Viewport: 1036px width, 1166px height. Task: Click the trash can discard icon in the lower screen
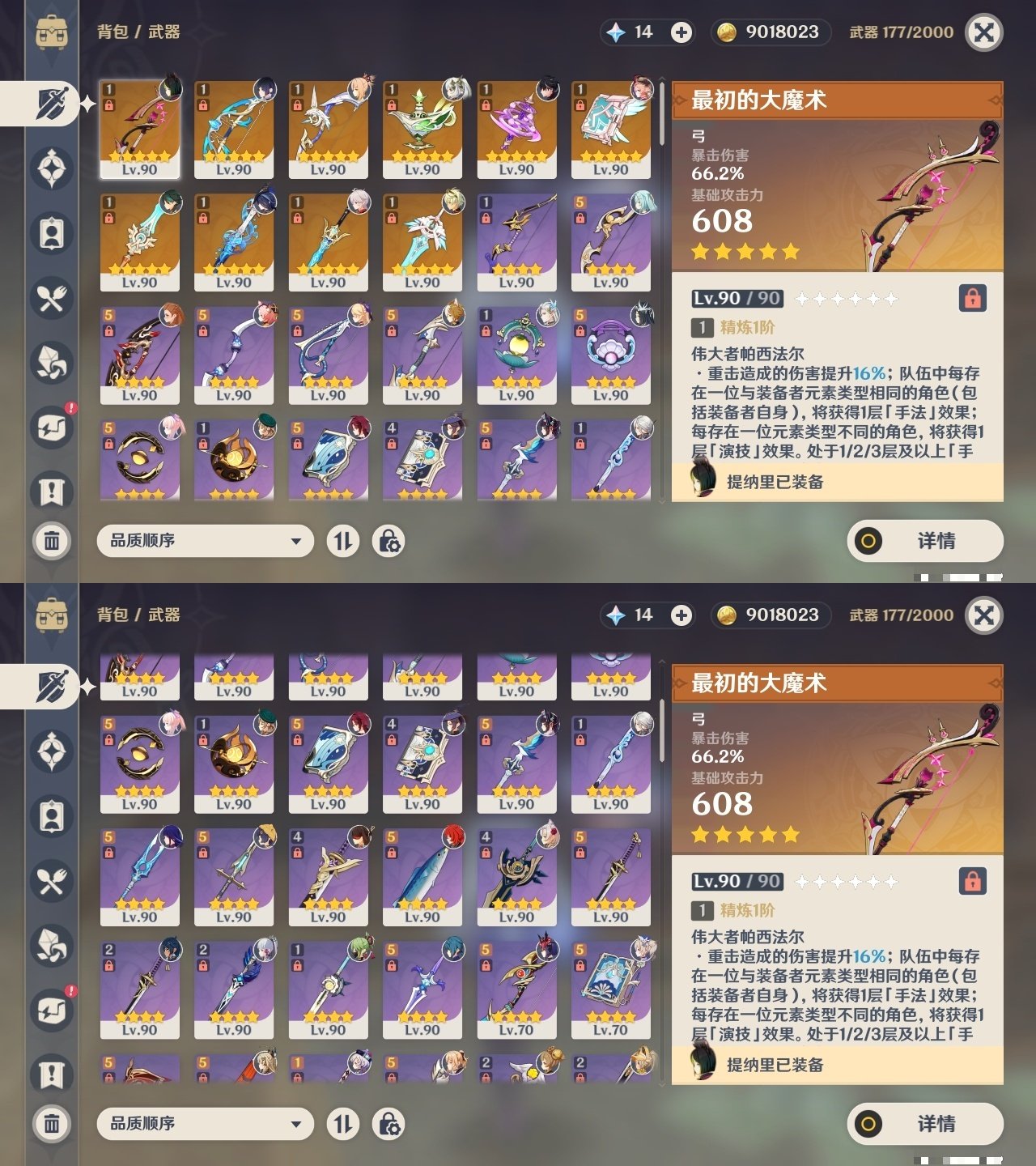click(x=52, y=1124)
